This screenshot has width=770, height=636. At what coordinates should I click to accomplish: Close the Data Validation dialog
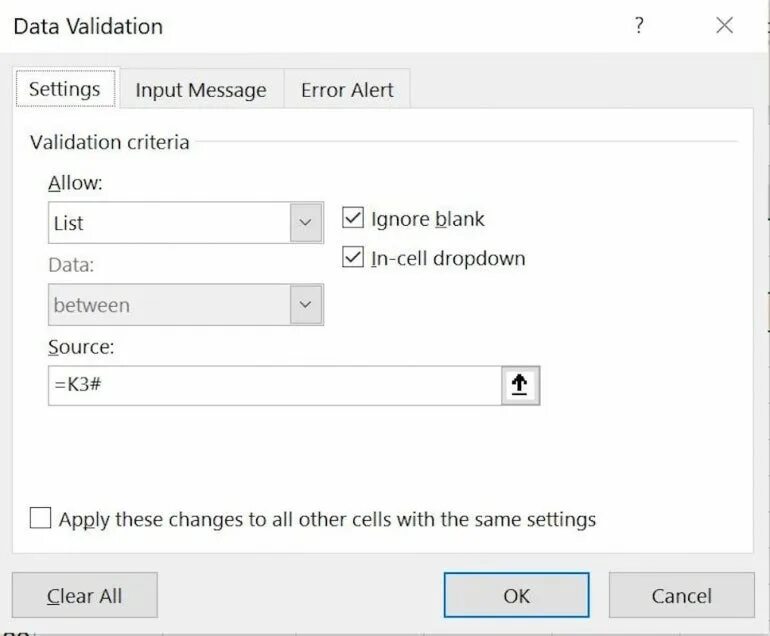(x=725, y=27)
